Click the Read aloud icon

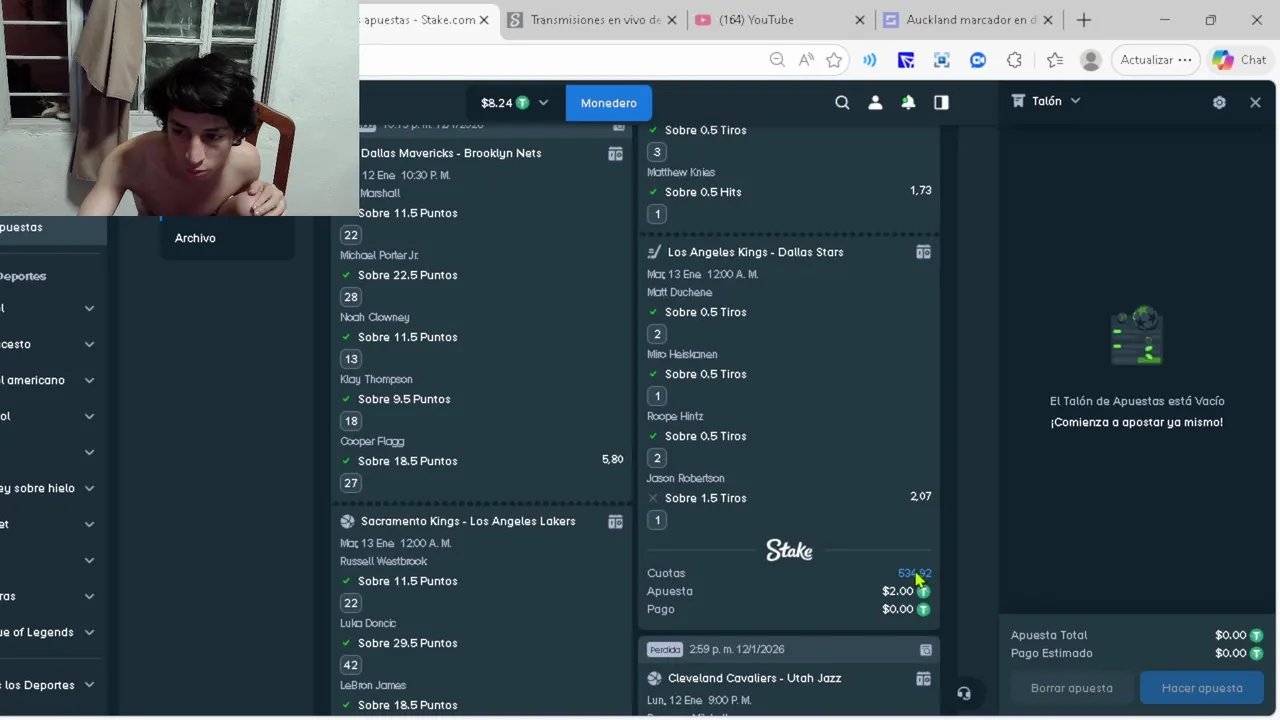[806, 60]
